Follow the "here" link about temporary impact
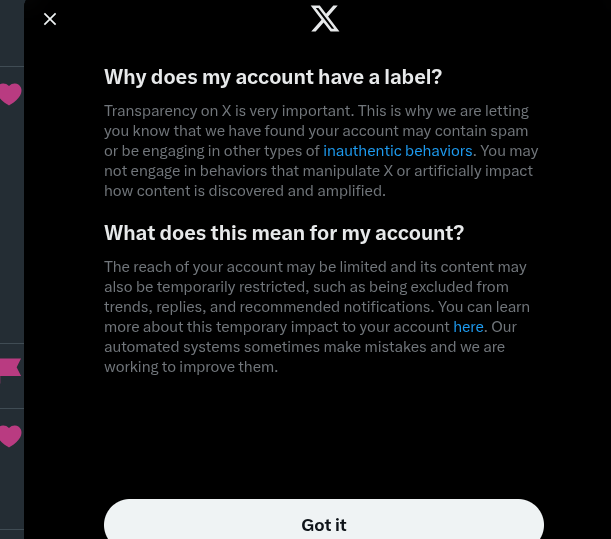 [468, 326]
